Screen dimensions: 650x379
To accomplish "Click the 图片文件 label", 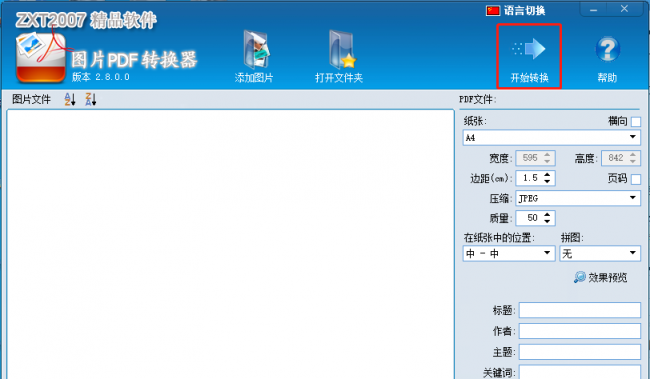I will (x=31, y=99).
